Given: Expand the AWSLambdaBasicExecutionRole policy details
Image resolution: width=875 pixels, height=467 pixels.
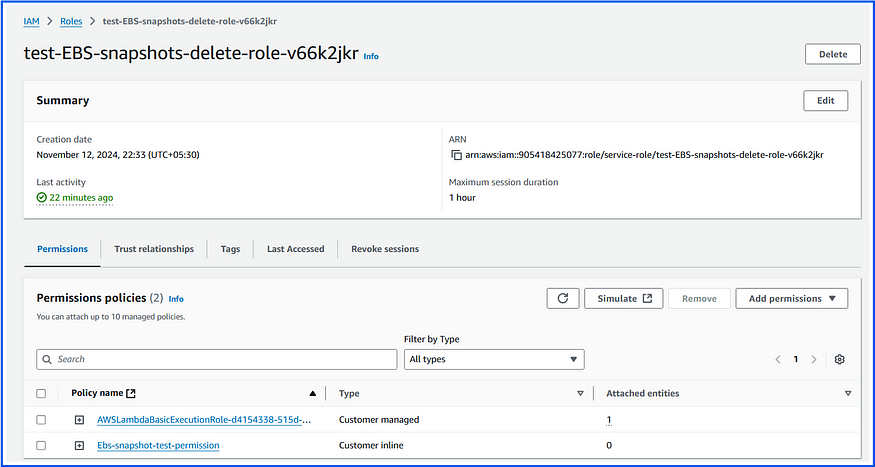Looking at the screenshot, I should [x=79, y=420].
